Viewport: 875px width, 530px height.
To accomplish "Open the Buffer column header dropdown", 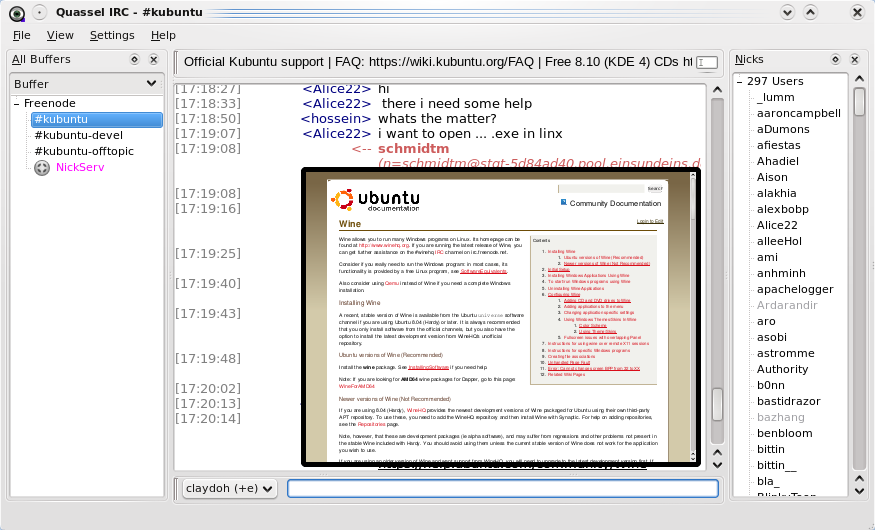I will point(151,84).
